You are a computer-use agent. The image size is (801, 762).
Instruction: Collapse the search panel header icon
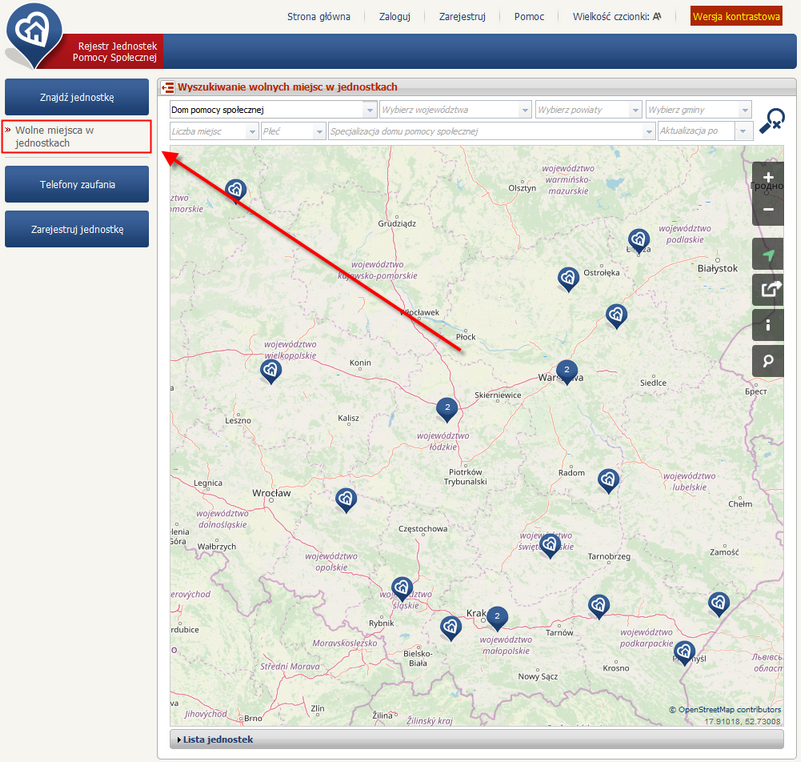click(168, 88)
